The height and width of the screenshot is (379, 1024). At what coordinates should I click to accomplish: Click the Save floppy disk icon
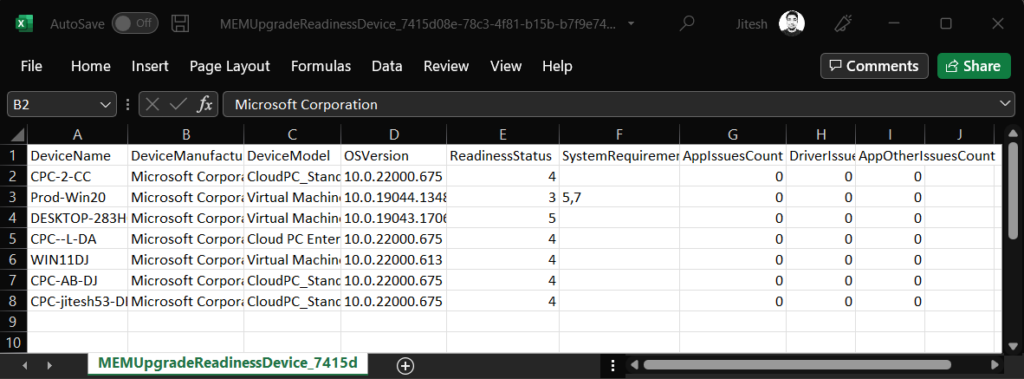(x=180, y=24)
